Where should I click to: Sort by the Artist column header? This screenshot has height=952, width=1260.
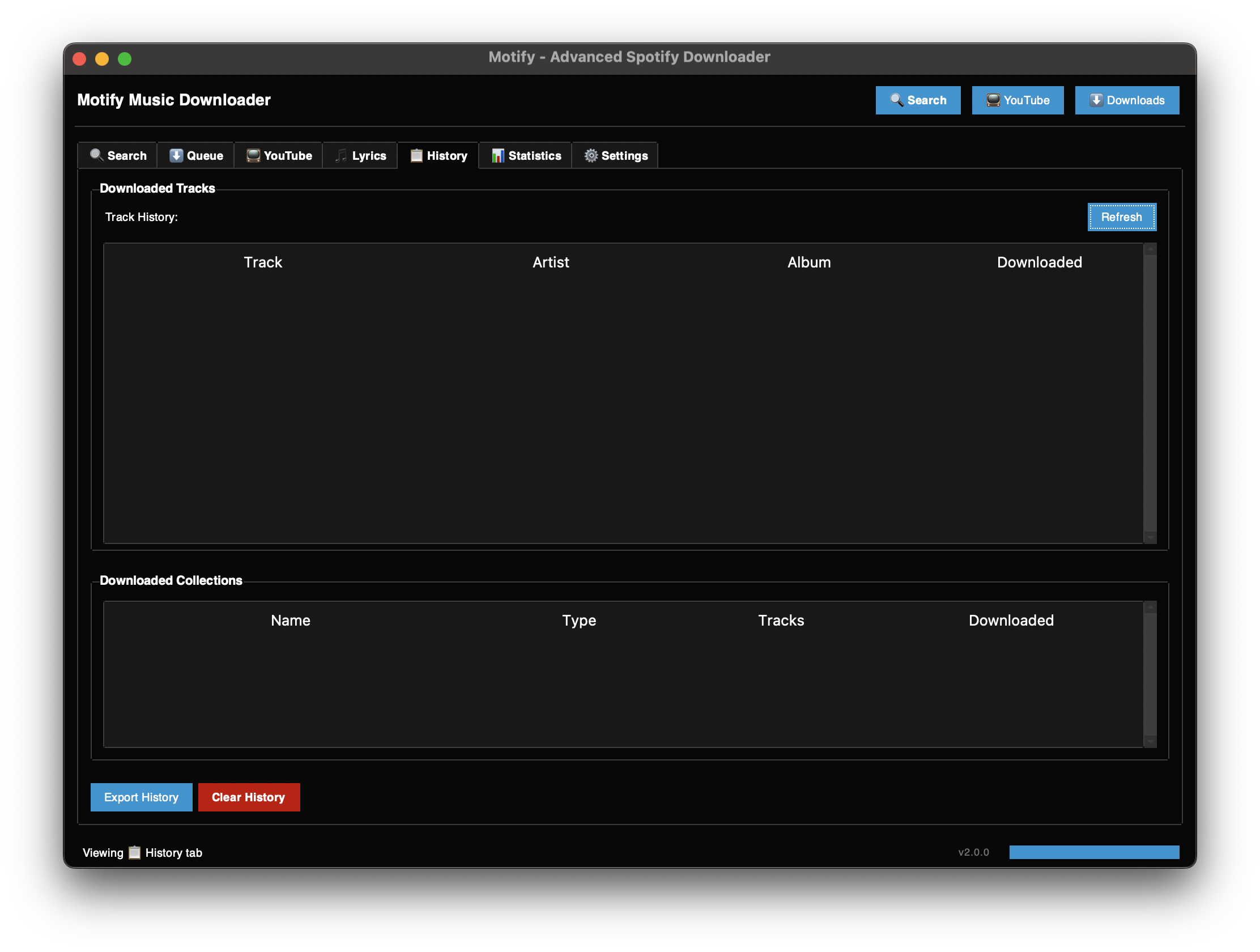tap(550, 262)
